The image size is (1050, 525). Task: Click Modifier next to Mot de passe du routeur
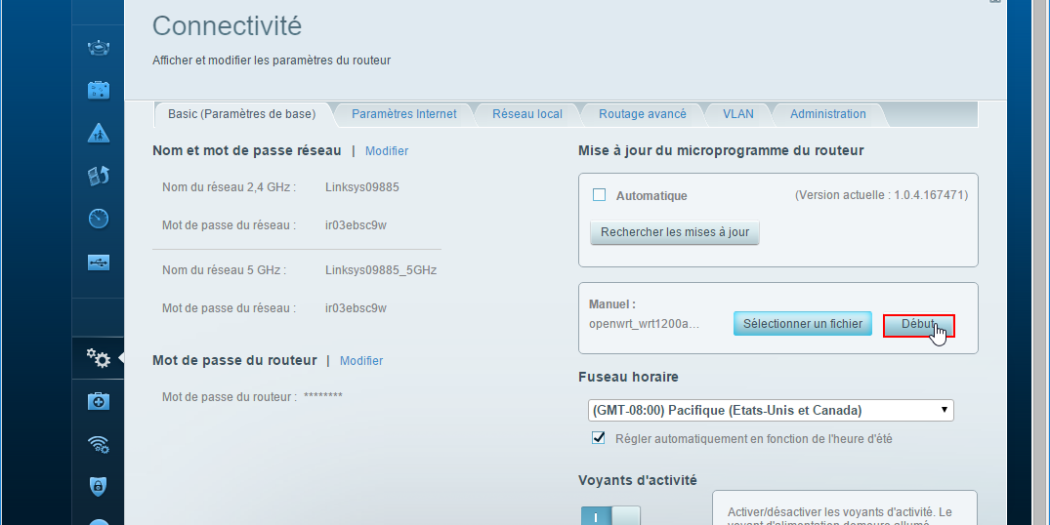(361, 360)
